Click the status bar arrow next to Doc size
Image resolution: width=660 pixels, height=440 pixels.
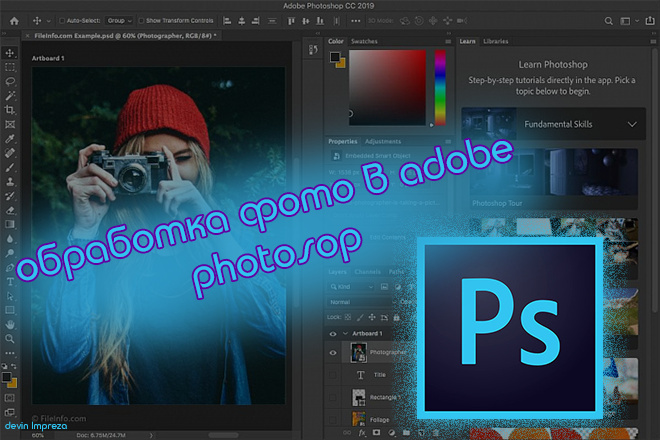(151, 435)
